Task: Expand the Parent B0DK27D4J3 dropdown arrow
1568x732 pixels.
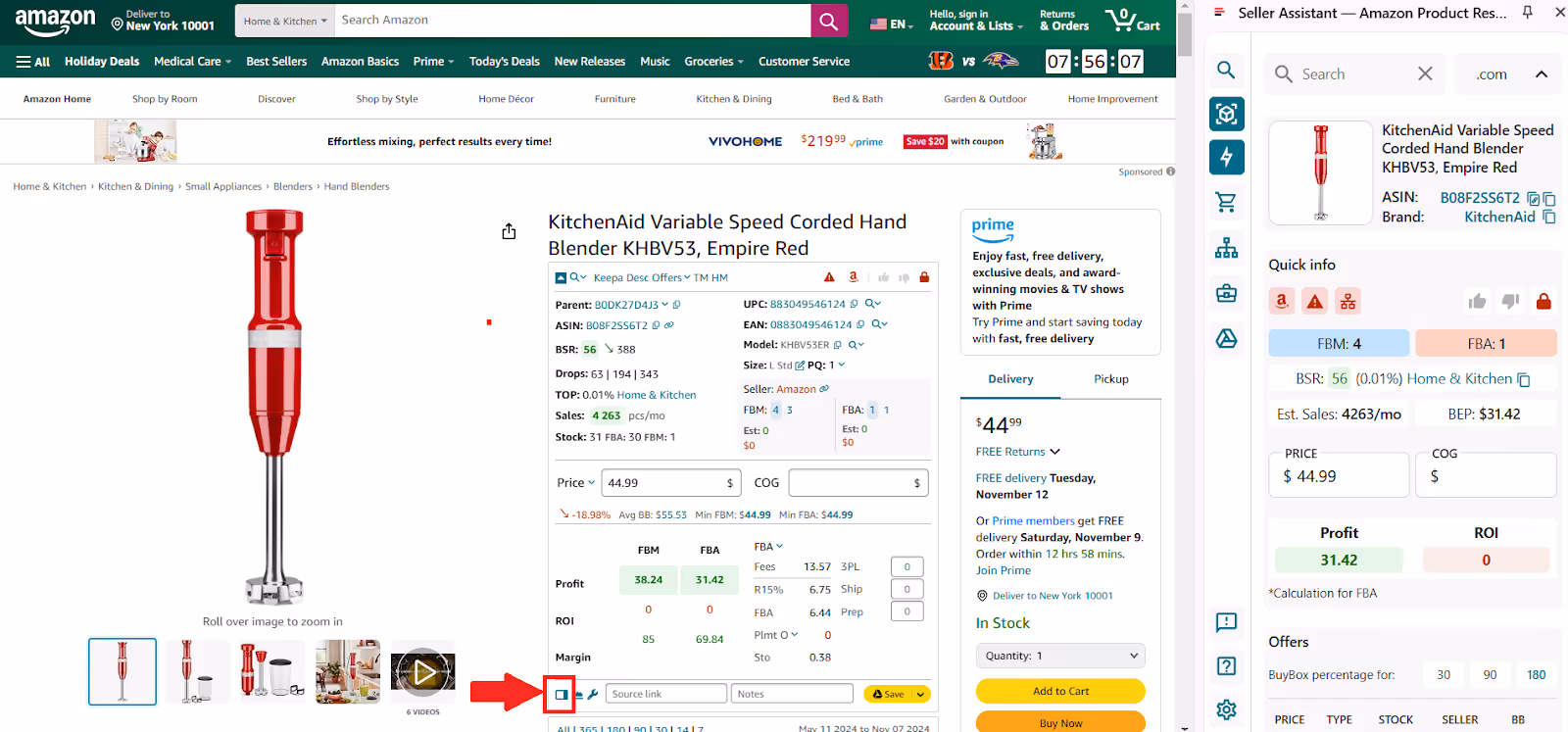Action: coord(664,305)
